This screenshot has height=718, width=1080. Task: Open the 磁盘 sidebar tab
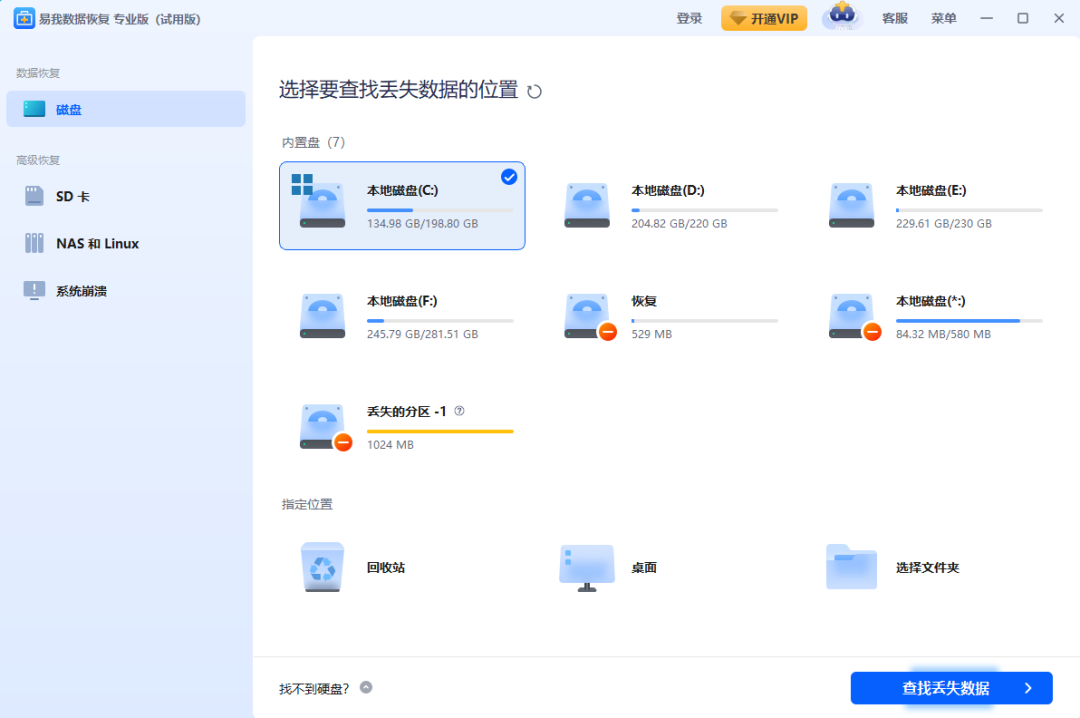pyautogui.click(x=126, y=109)
